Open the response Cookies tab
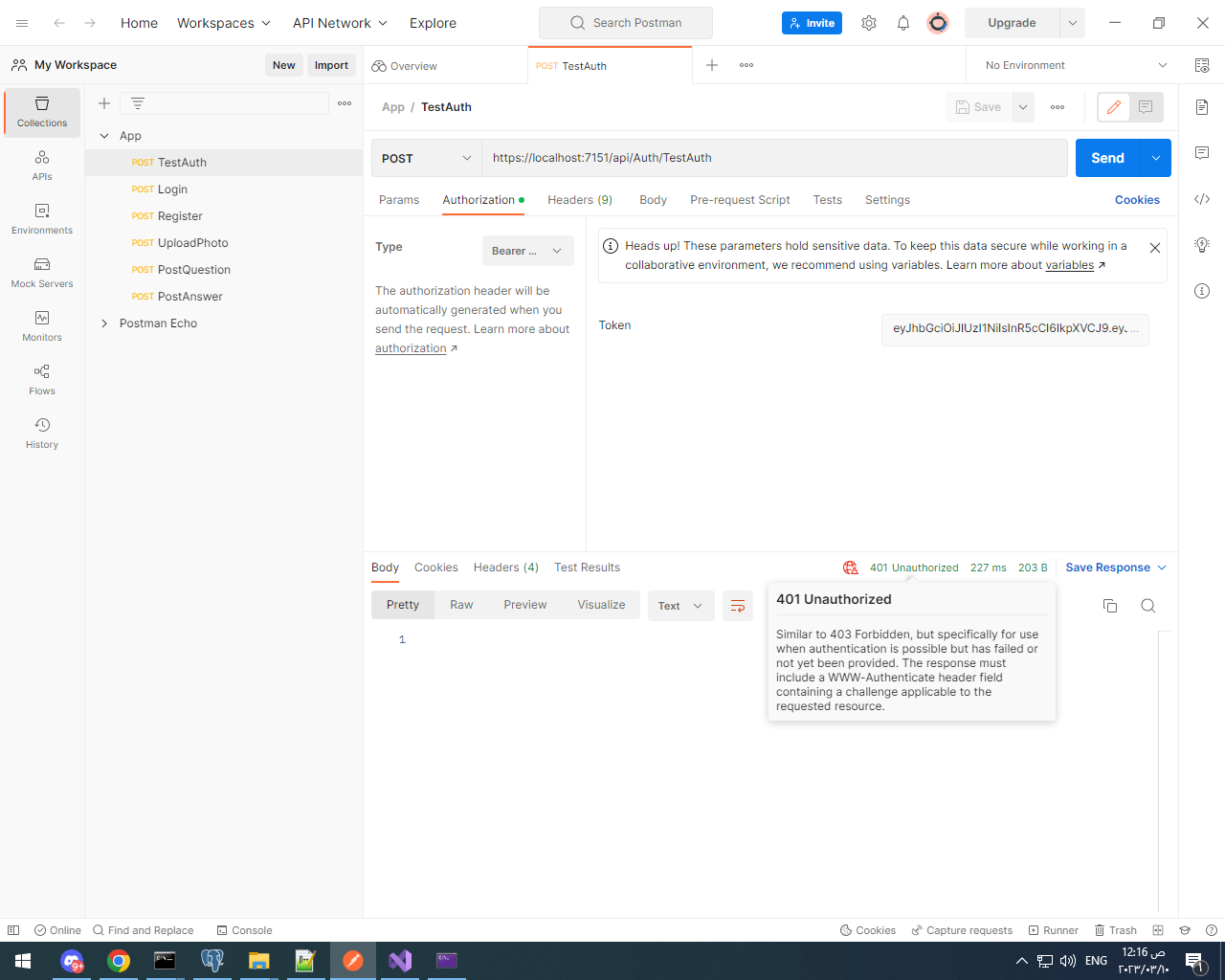 [x=436, y=568]
